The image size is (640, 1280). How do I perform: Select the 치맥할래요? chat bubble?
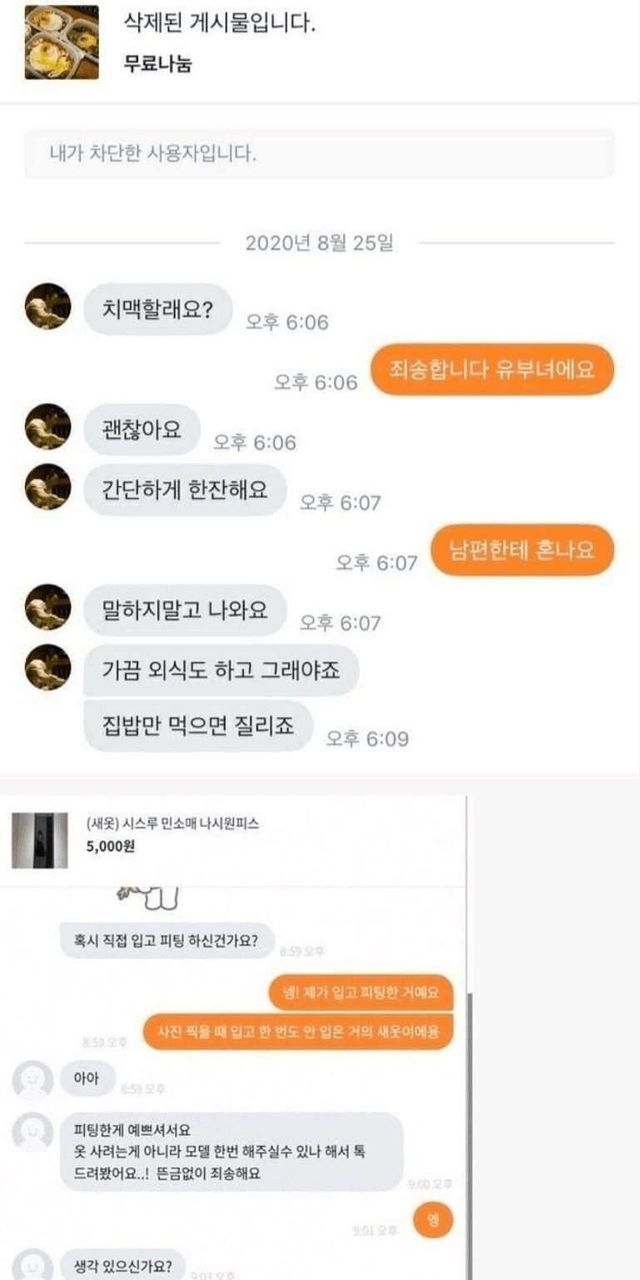coord(157,309)
